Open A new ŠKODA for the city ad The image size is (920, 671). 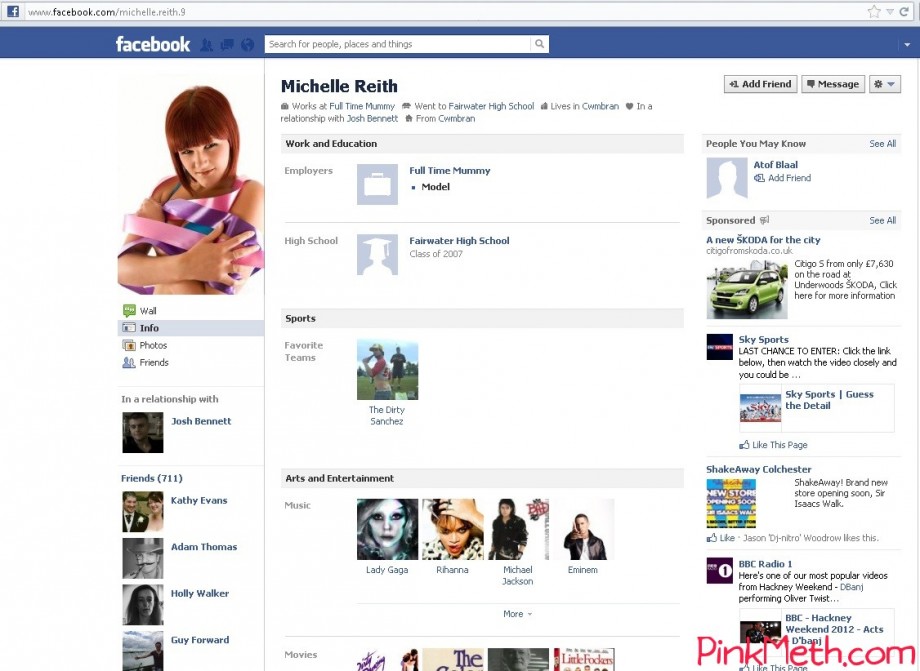(763, 240)
